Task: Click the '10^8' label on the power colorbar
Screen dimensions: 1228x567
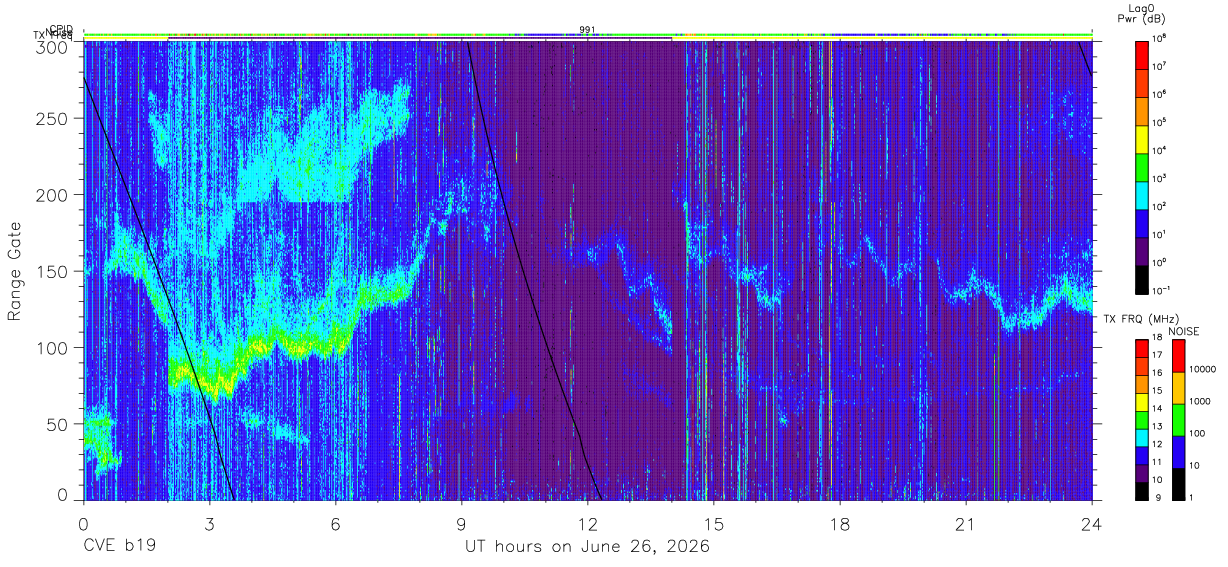Action: point(1160,38)
